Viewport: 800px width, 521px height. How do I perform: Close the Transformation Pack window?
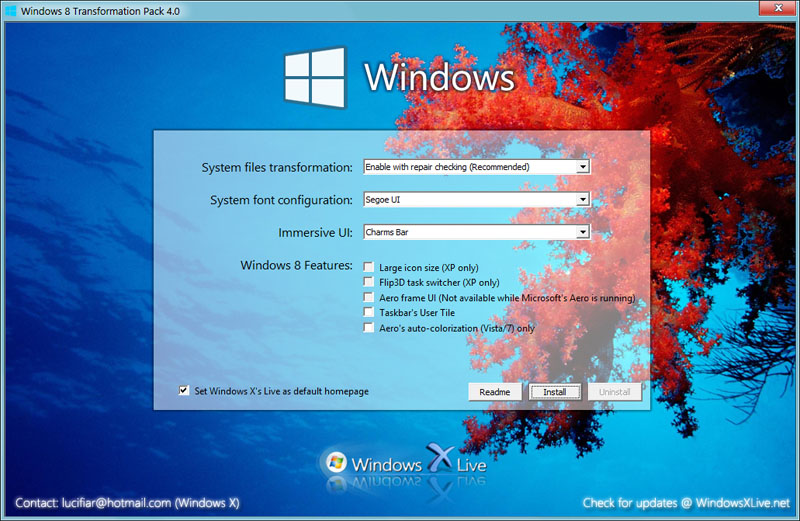[x=778, y=8]
